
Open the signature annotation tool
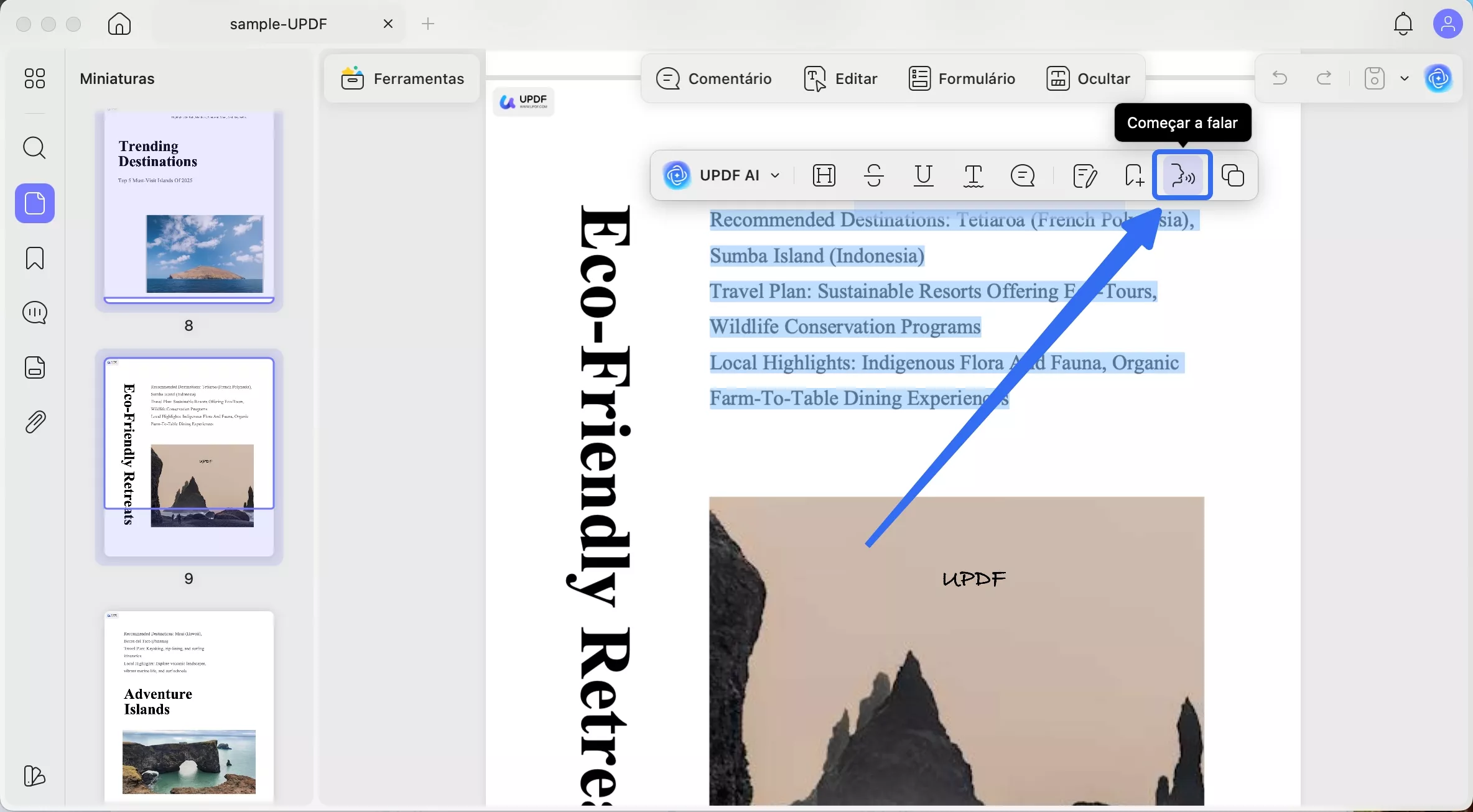click(1085, 176)
